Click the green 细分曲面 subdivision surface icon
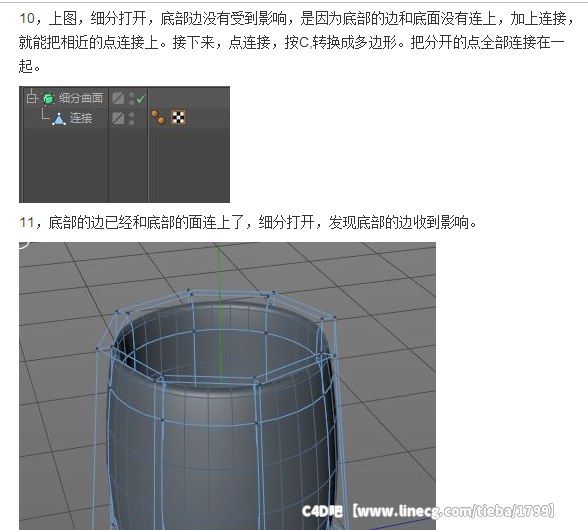This screenshot has height=530, width=588. click(48, 98)
